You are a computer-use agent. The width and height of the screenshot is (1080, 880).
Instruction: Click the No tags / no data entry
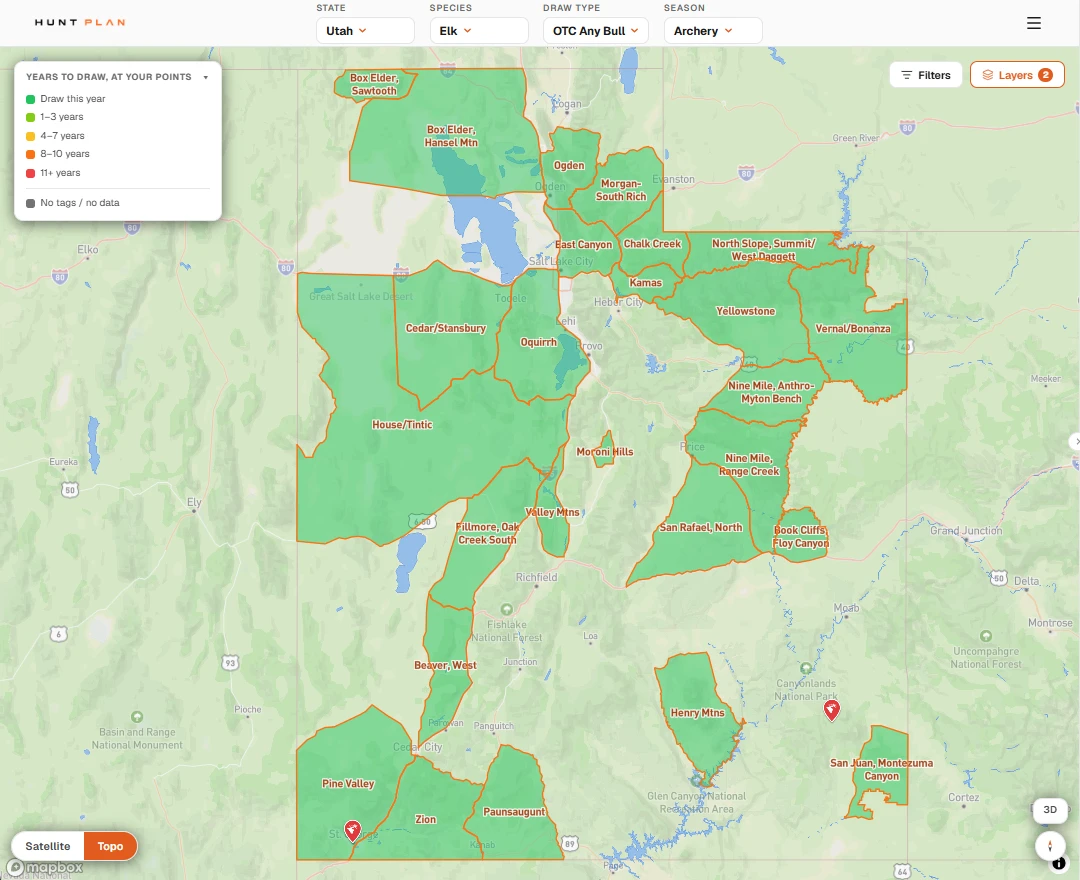tap(73, 203)
